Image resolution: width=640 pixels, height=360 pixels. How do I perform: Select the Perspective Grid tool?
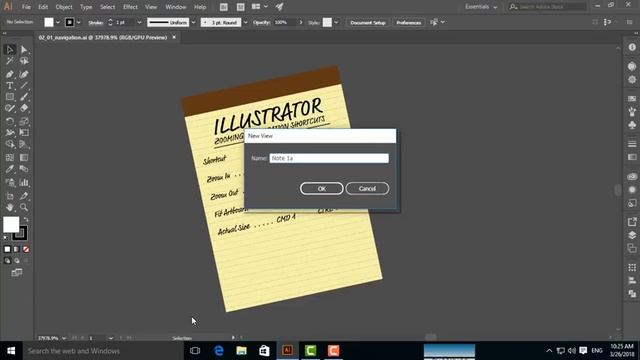[24, 144]
